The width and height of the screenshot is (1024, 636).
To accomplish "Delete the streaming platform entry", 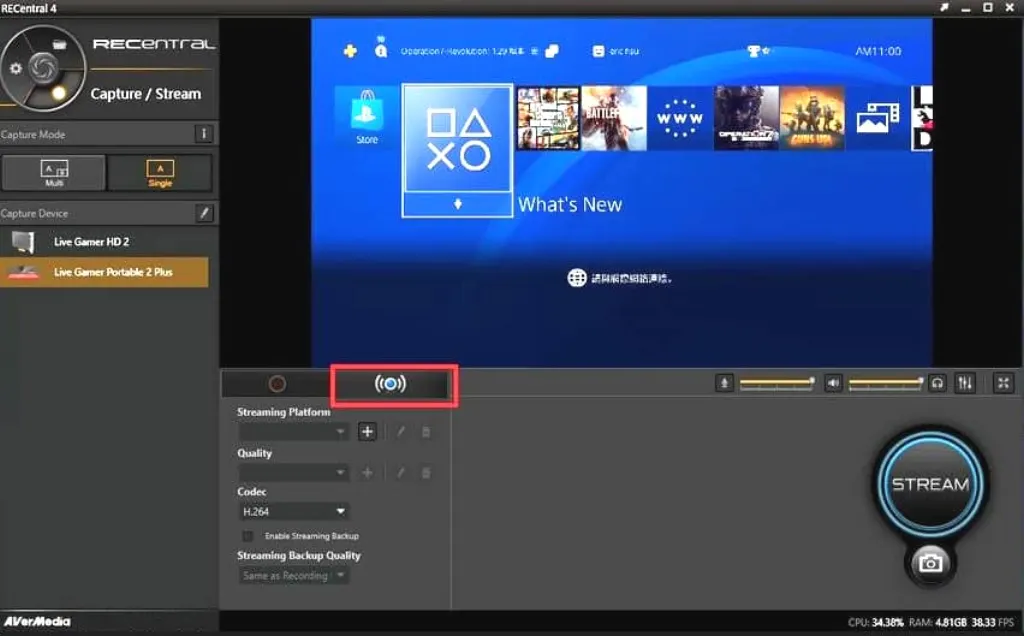I will point(426,432).
